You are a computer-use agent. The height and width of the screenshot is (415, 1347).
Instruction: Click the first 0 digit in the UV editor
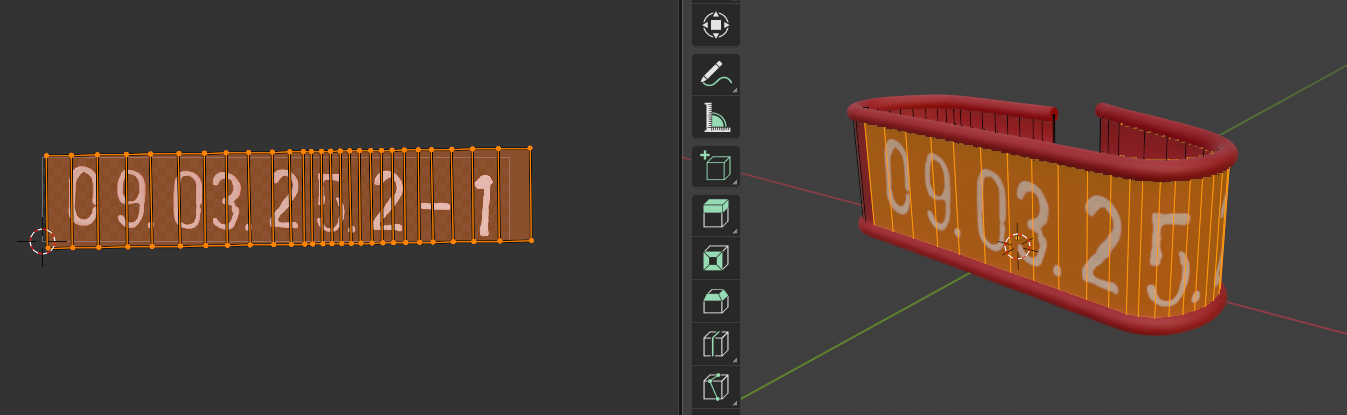(x=85, y=197)
